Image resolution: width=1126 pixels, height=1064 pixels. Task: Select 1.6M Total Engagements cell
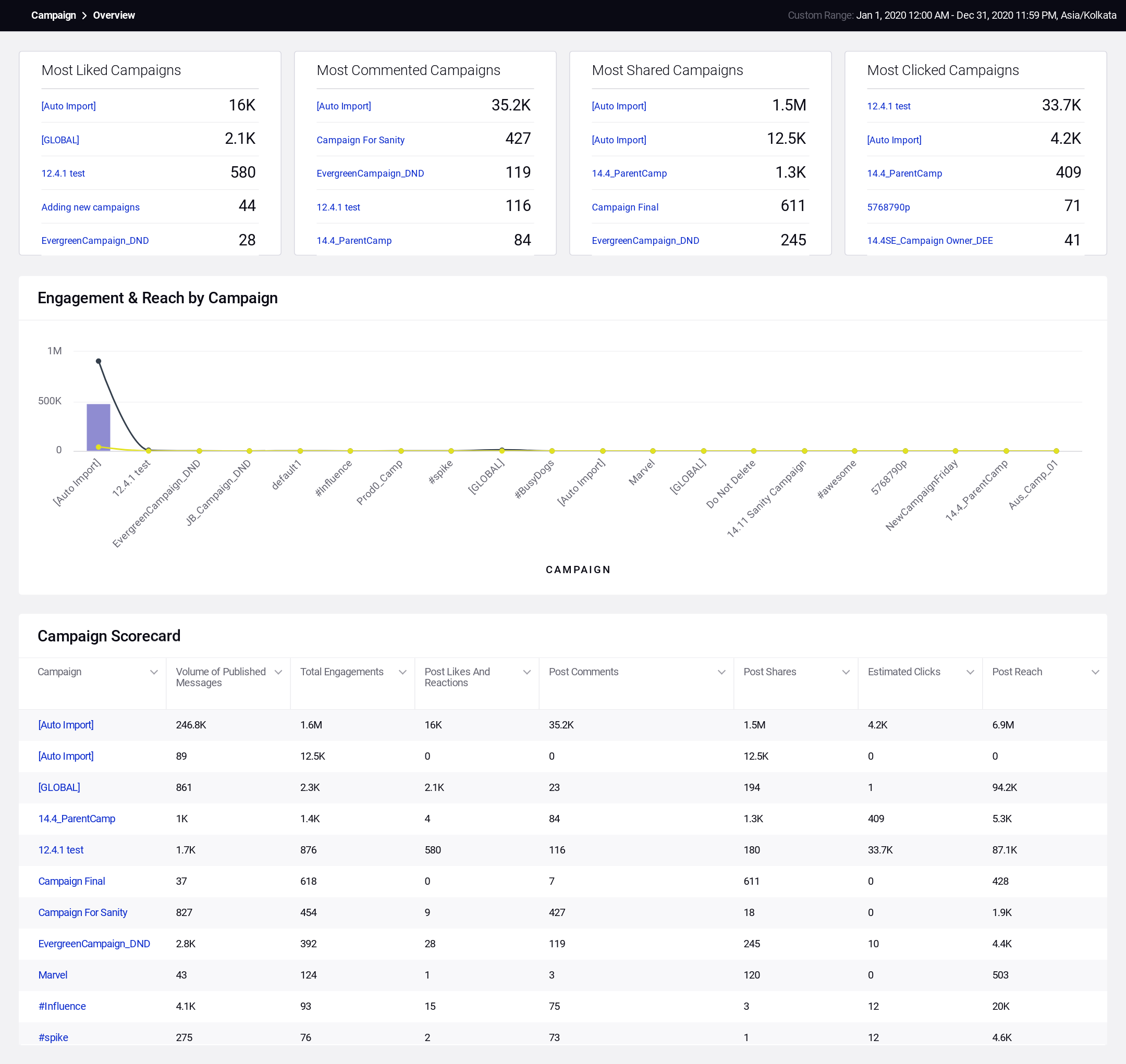pyautogui.click(x=311, y=725)
